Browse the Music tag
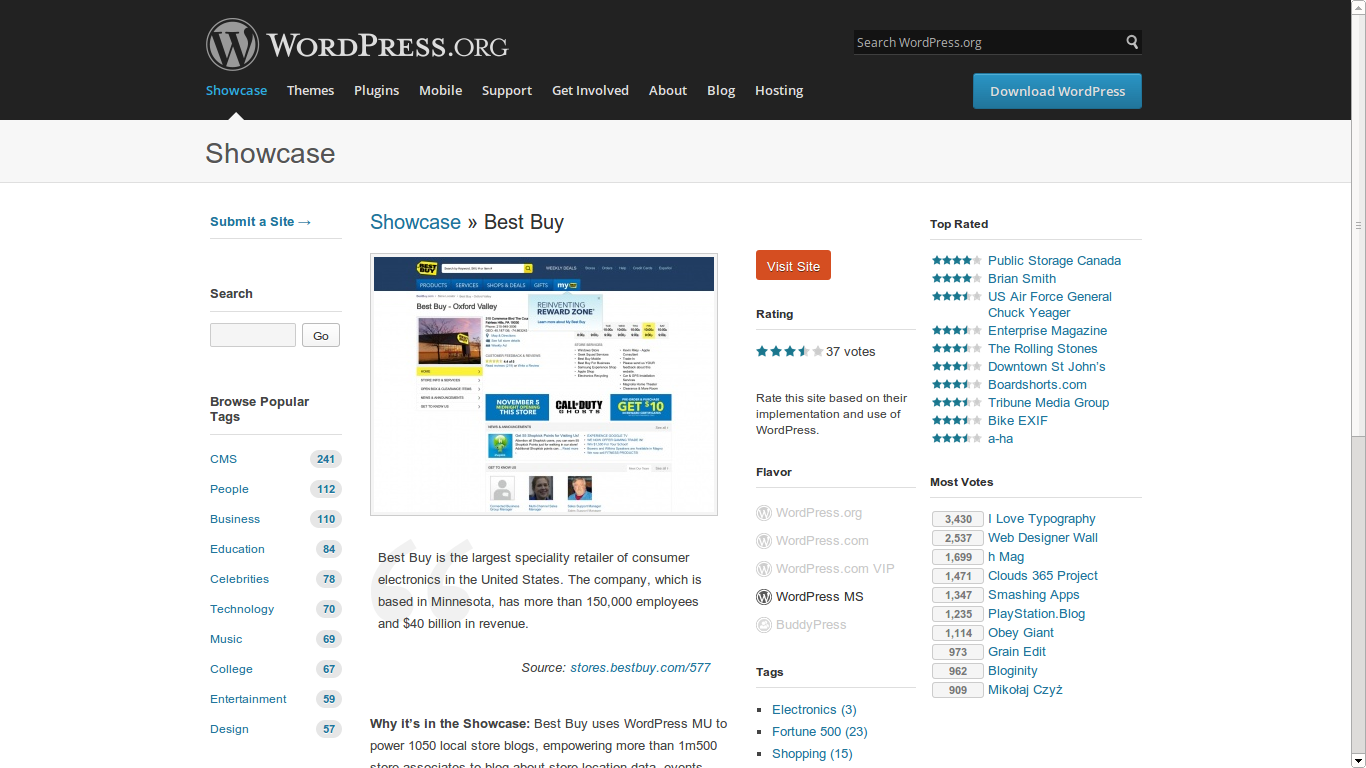 point(226,639)
